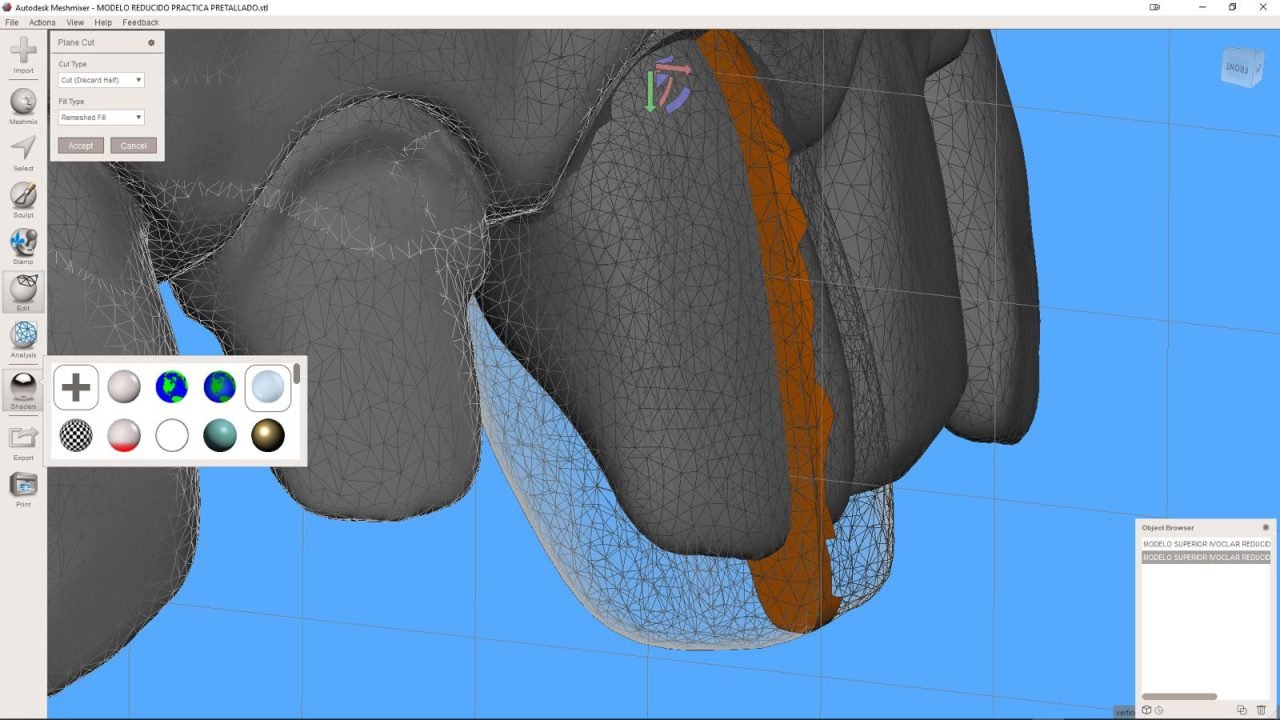Open the File menu
Screen dimensions: 1280x720
pos(12,22)
